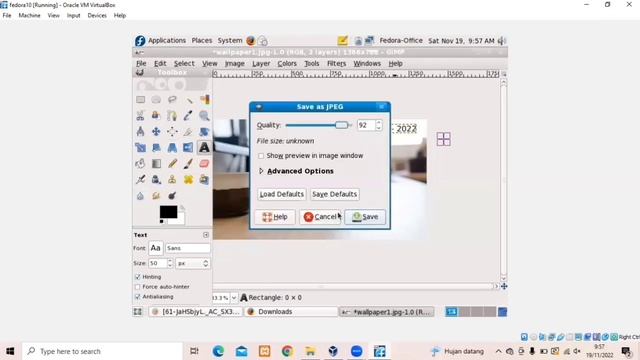The width and height of the screenshot is (640, 360).
Task: Select the Alignment tool
Action: (172, 131)
